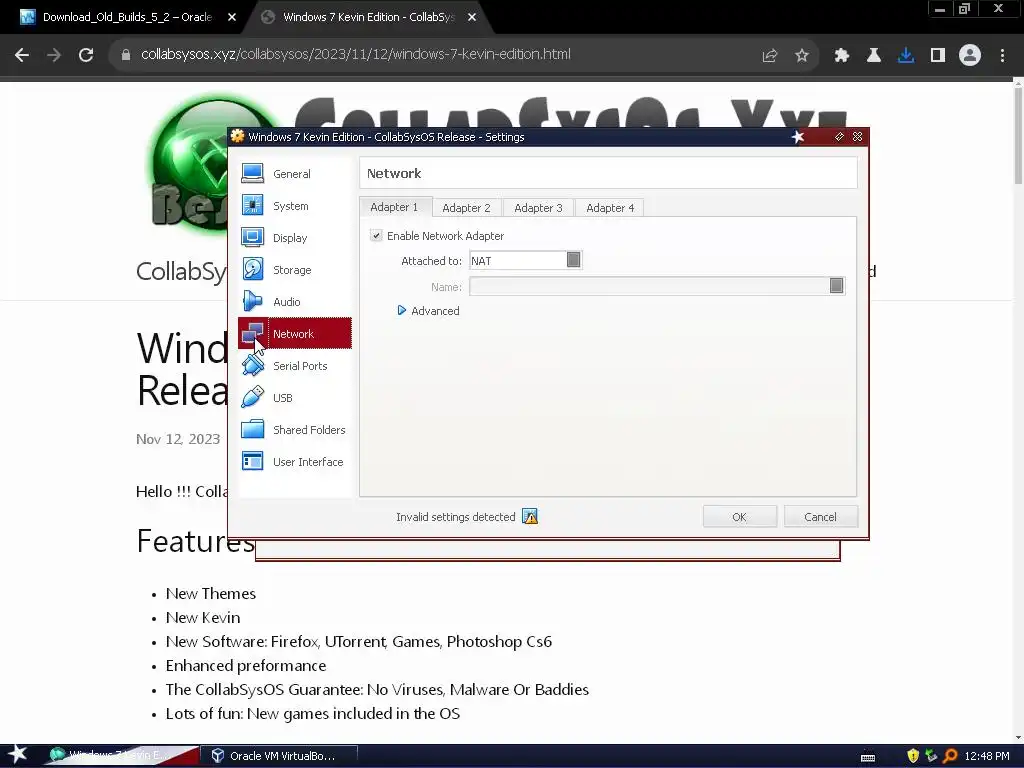
Task: Click the invalid settings warning icon
Action: coord(530,517)
